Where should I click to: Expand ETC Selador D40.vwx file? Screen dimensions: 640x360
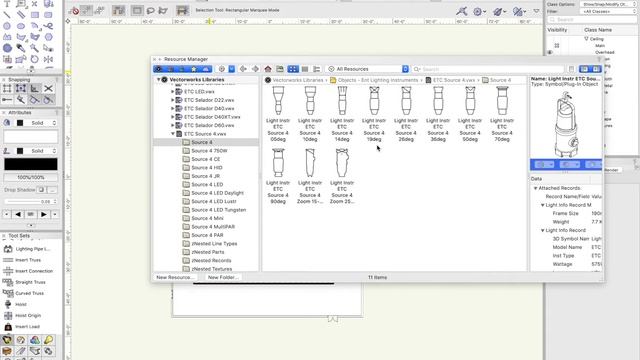click(173, 109)
